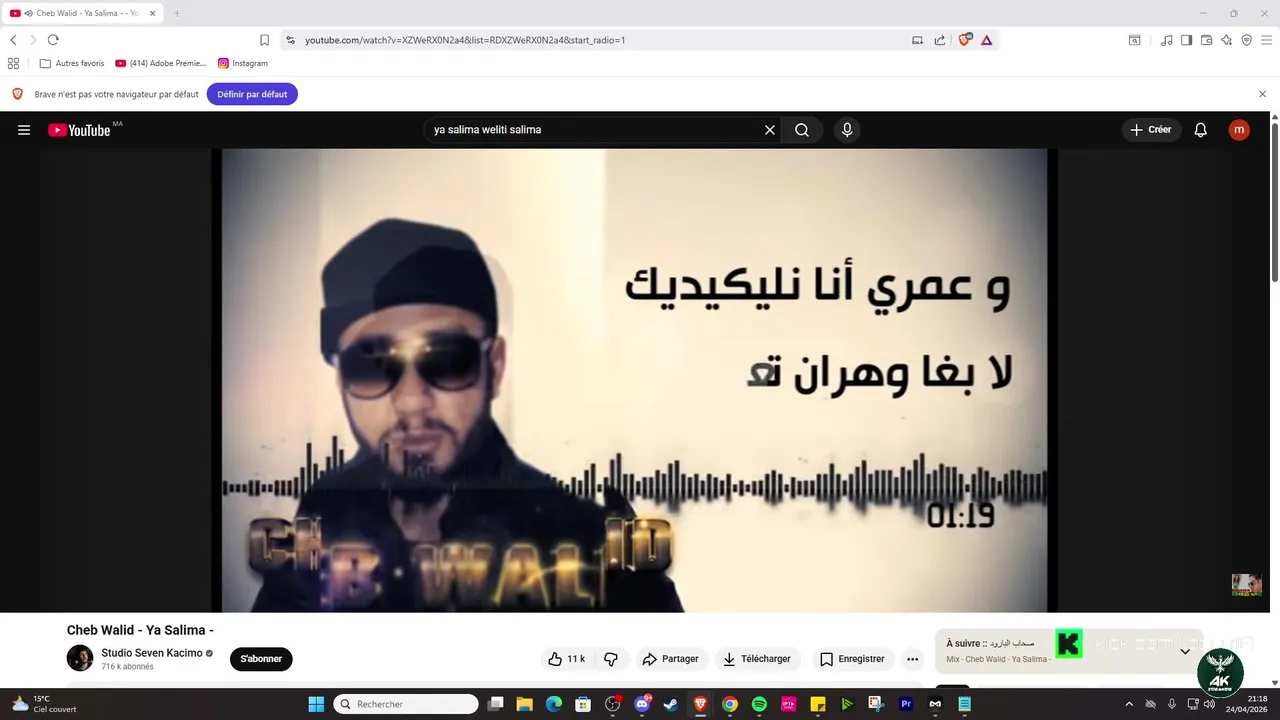
Task: Open YouTube notifications bell
Action: pyautogui.click(x=1201, y=130)
